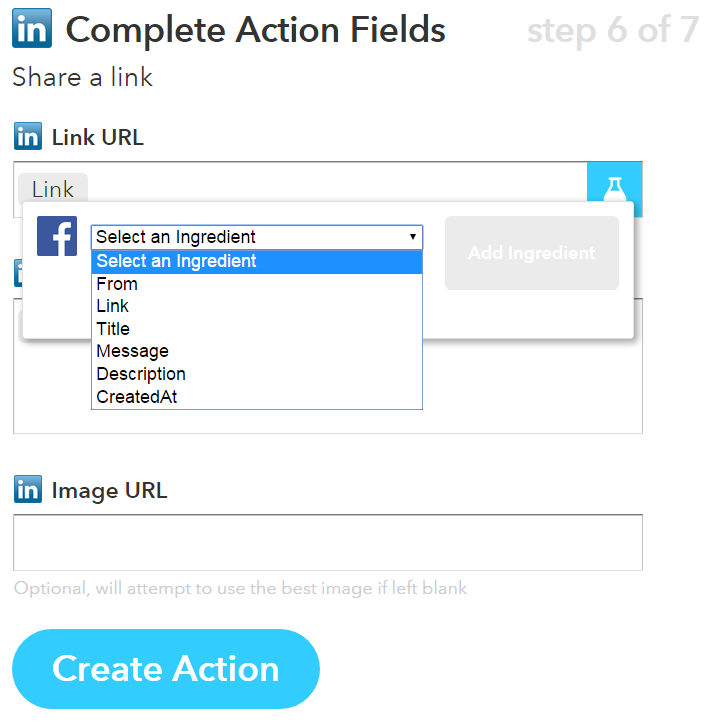Open the Select an Ingredient dropdown
This screenshot has width=705, height=722.
coord(257,237)
